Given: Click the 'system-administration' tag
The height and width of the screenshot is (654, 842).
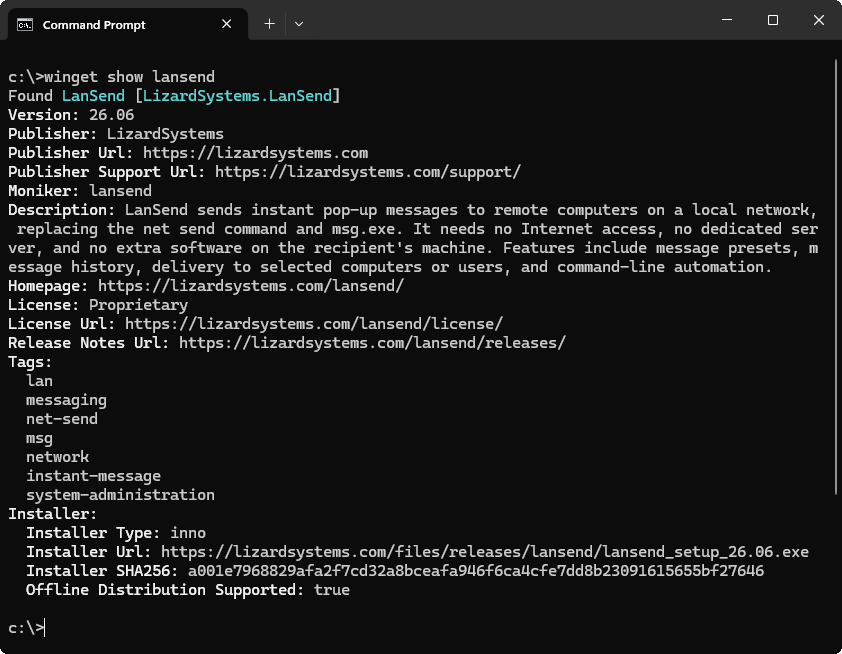Looking at the screenshot, I should point(120,495).
